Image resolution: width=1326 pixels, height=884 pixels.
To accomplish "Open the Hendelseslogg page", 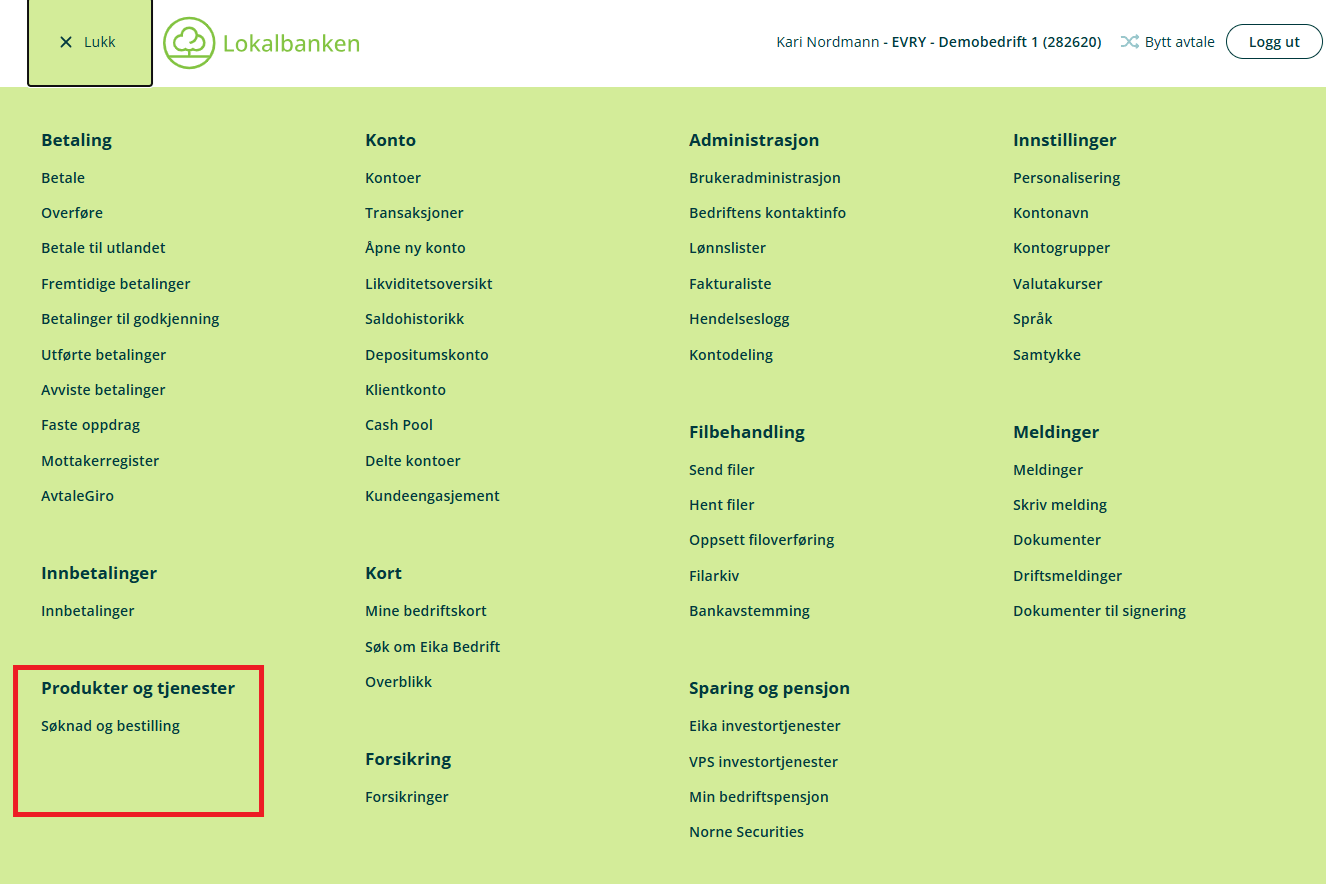I will pyautogui.click(x=739, y=319).
